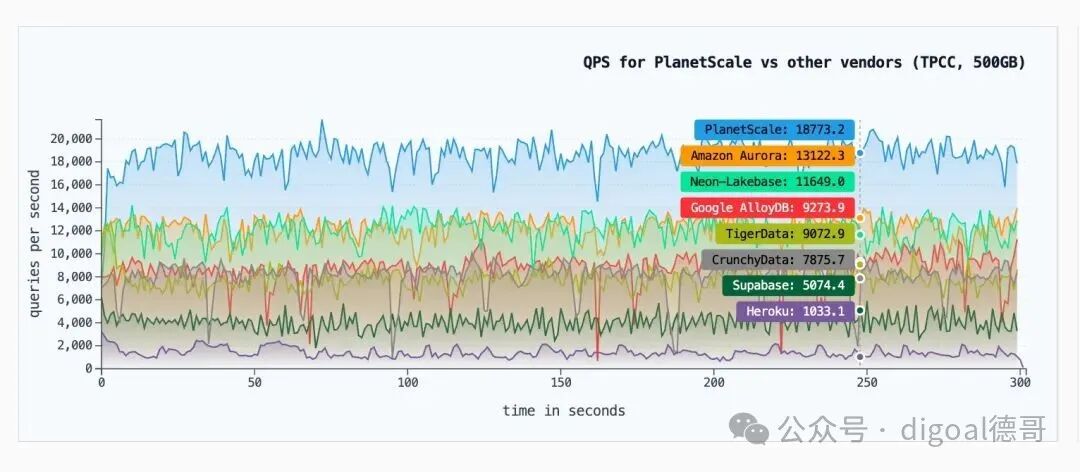Click the 4,000 y-axis tick label
This screenshot has width=1080, height=472.
[x=75, y=322]
